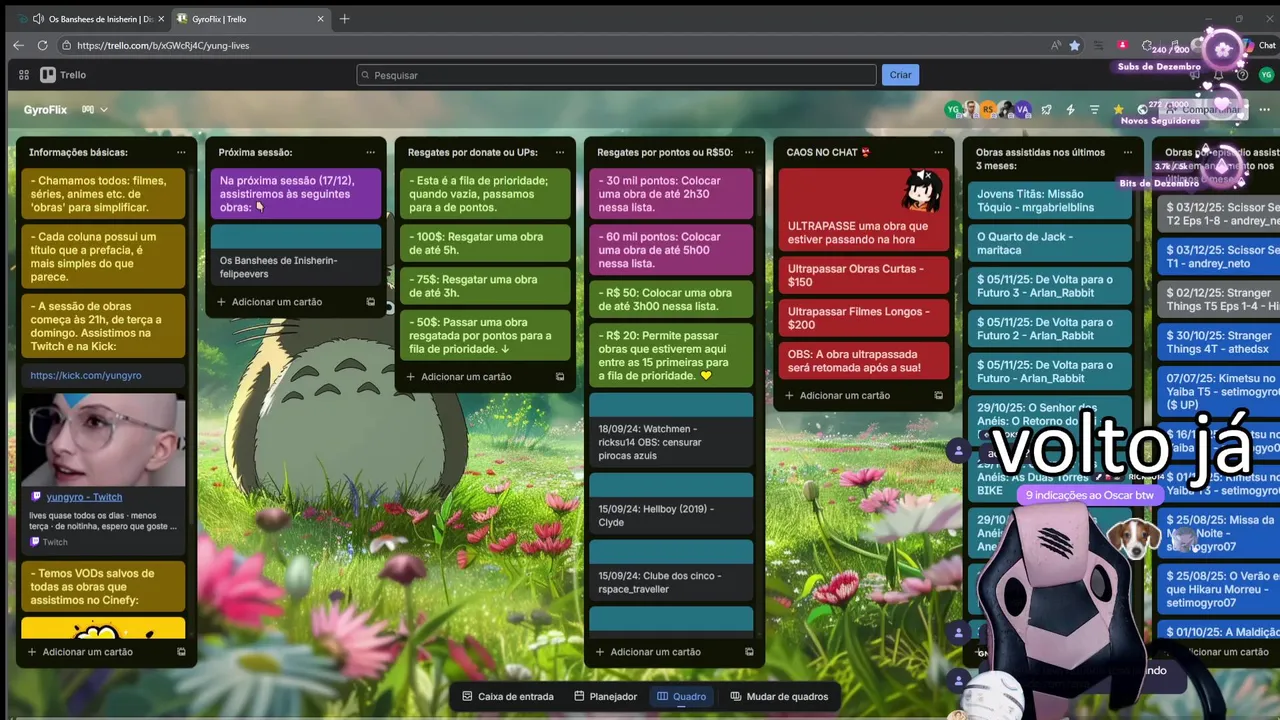Create card from template in Resgates por donate
This screenshot has width=1280, height=720.
(x=559, y=377)
